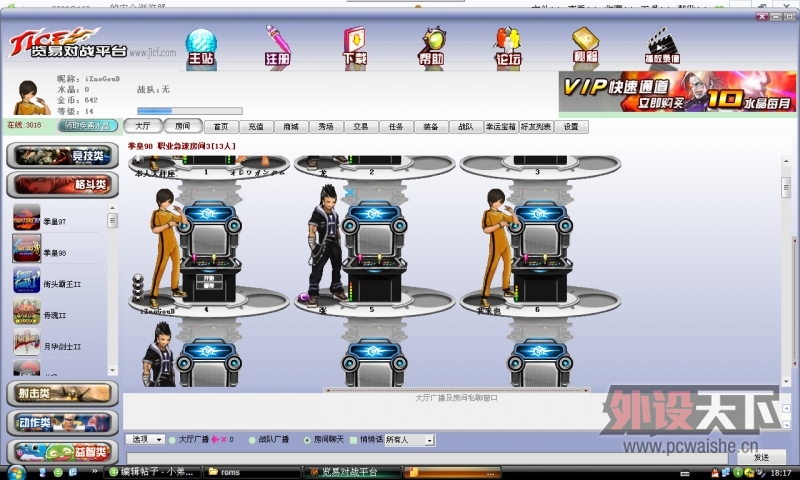
Task: Click the black-outfit character at table 5
Action: pyautogui.click(x=327, y=244)
